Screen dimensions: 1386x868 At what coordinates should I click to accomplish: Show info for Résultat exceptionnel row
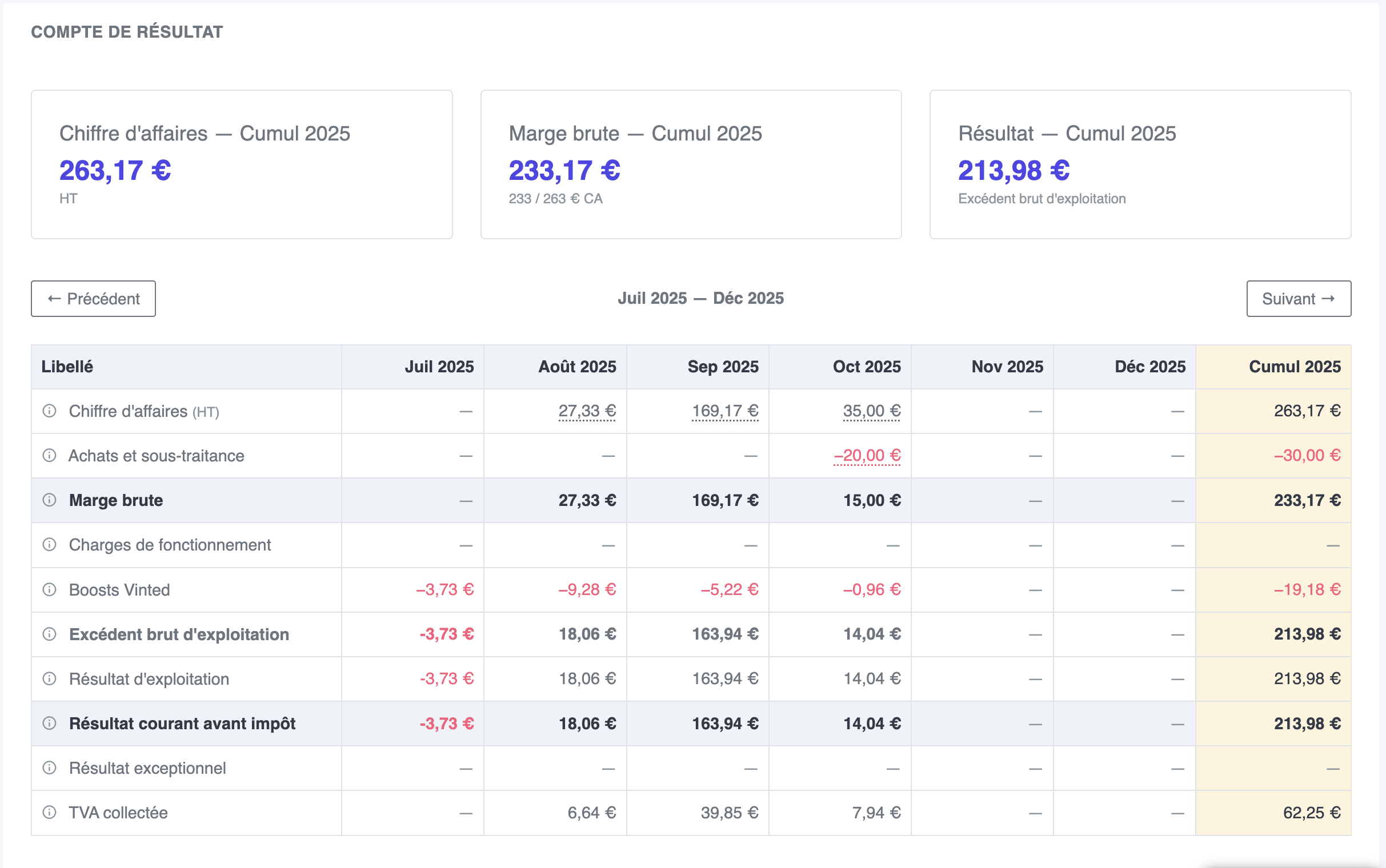click(49, 768)
